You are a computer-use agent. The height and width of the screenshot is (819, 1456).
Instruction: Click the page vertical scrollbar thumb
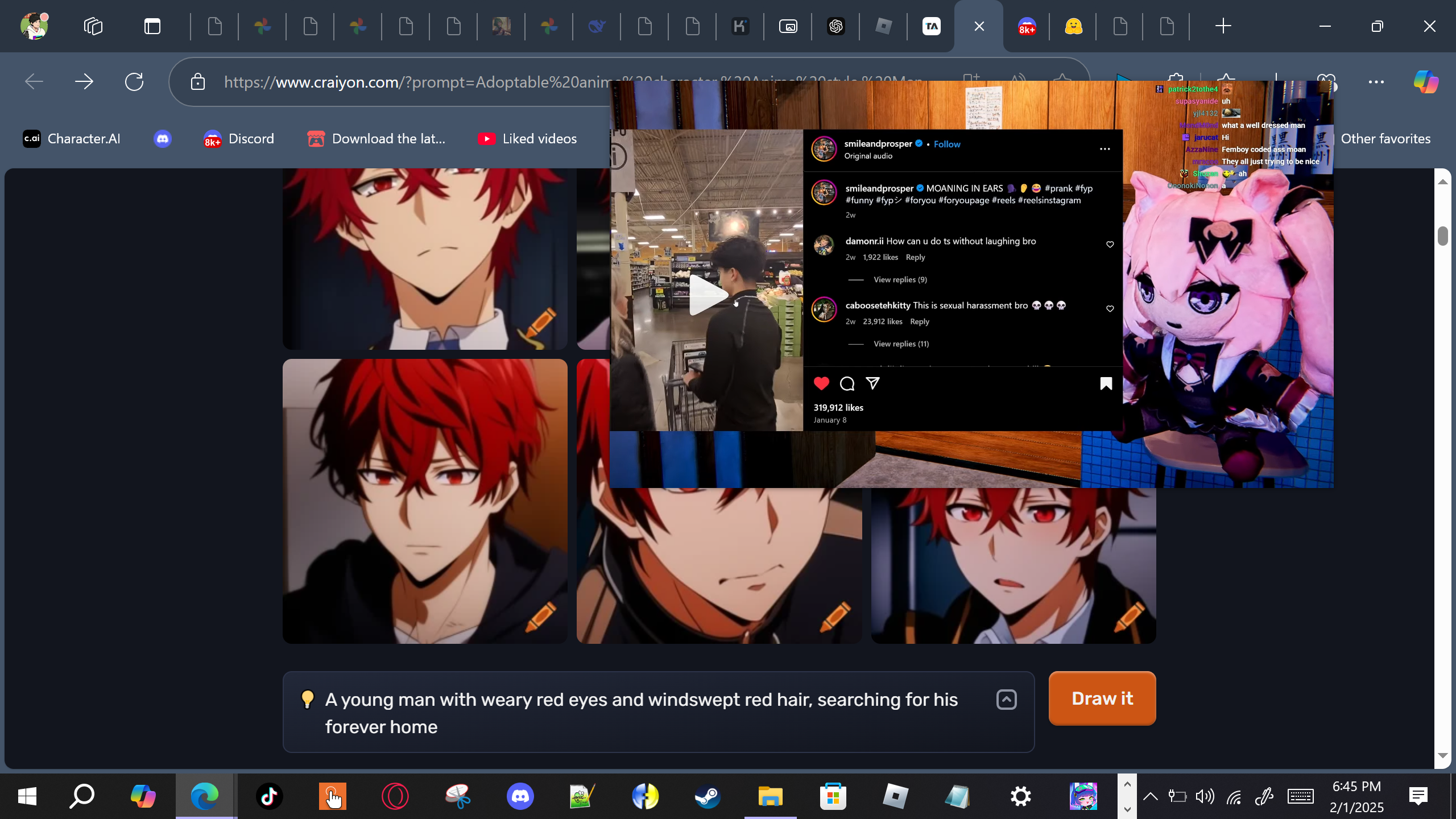click(x=1442, y=235)
